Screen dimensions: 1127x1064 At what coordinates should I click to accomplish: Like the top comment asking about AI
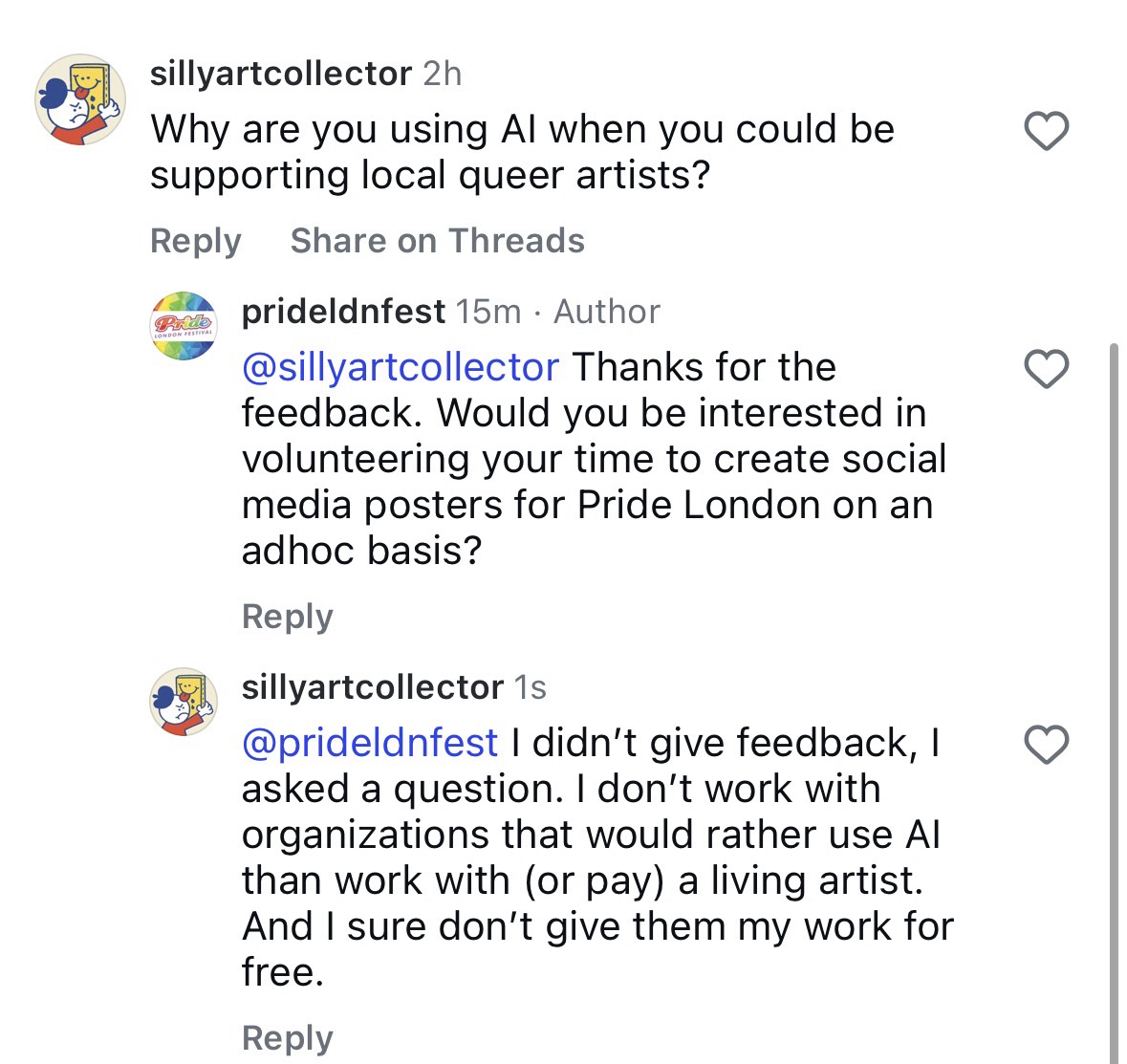tap(1046, 131)
